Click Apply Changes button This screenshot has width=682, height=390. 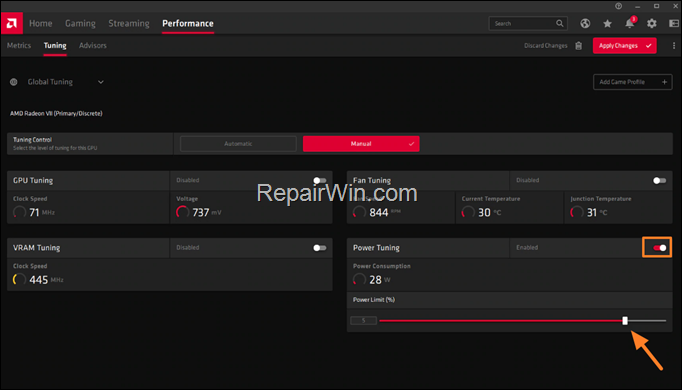(x=625, y=46)
